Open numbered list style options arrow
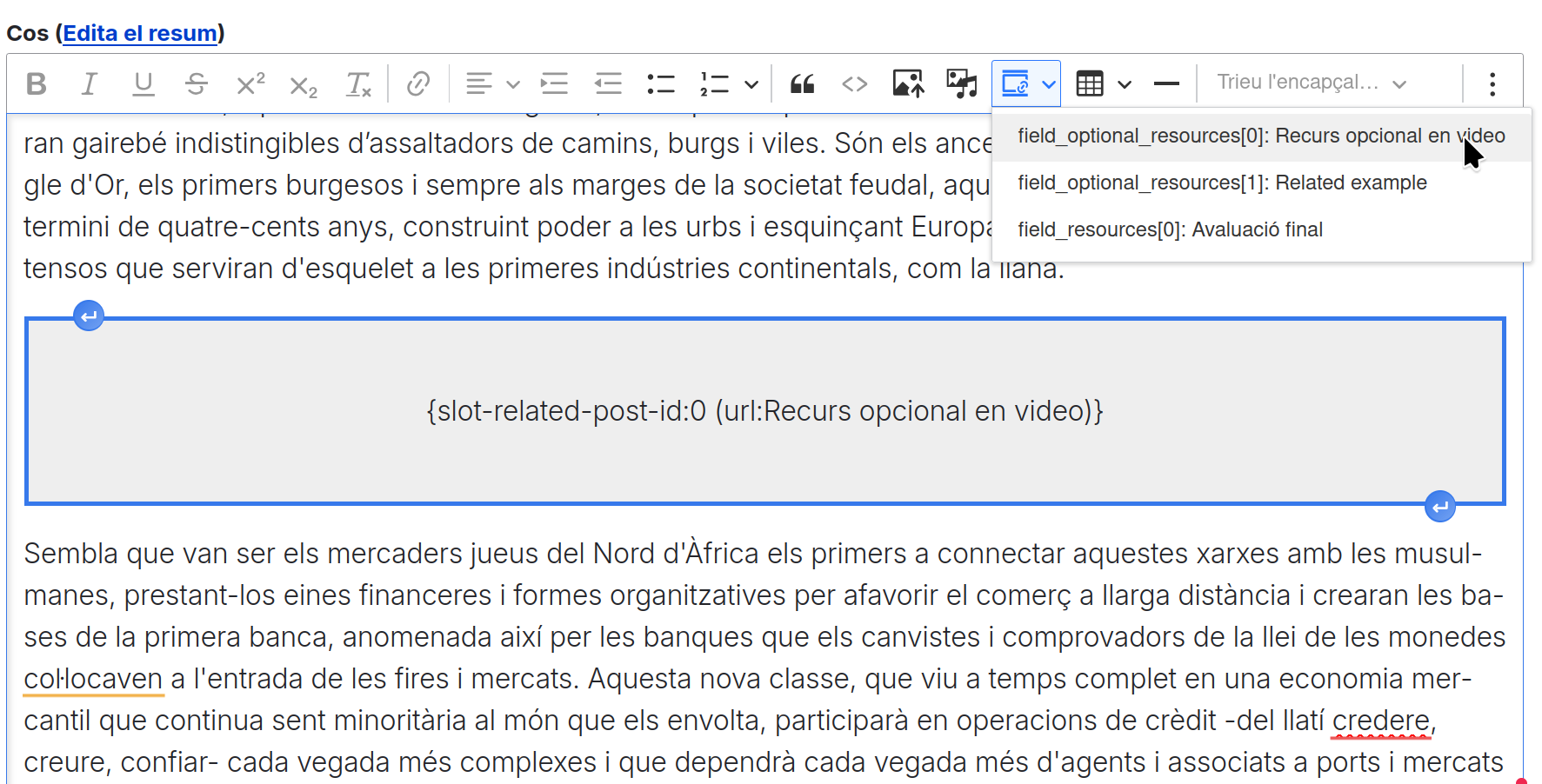The height and width of the screenshot is (784, 1542). pyautogui.click(x=751, y=84)
